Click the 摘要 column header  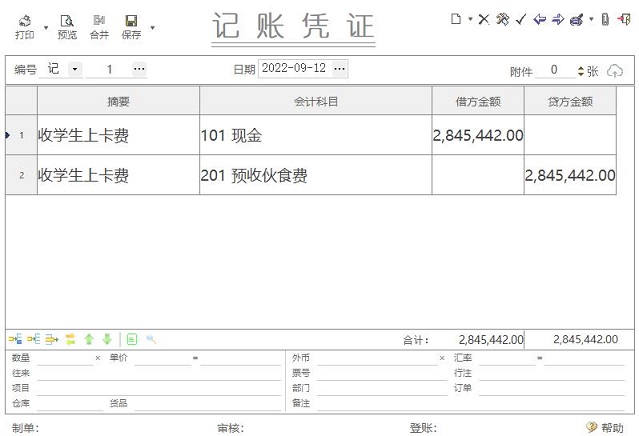pyautogui.click(x=118, y=101)
